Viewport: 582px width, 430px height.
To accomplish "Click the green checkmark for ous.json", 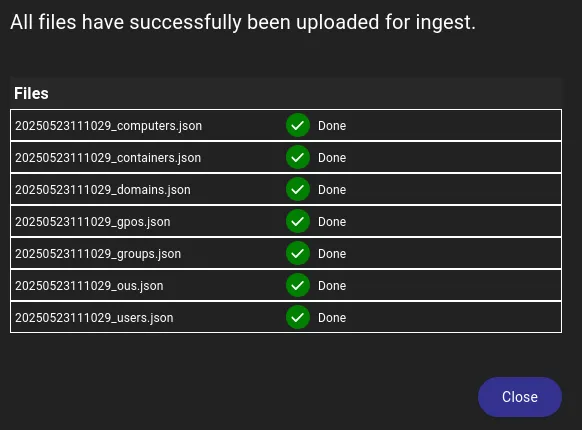I will tap(298, 285).
